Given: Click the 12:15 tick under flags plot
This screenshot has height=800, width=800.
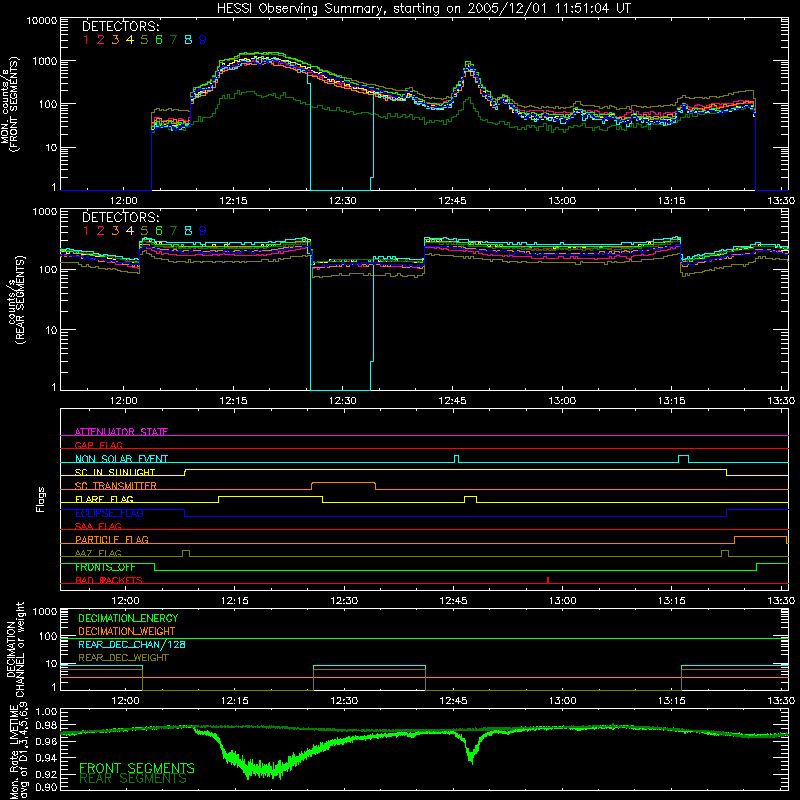Looking at the screenshot, I should pyautogui.click(x=235, y=601).
